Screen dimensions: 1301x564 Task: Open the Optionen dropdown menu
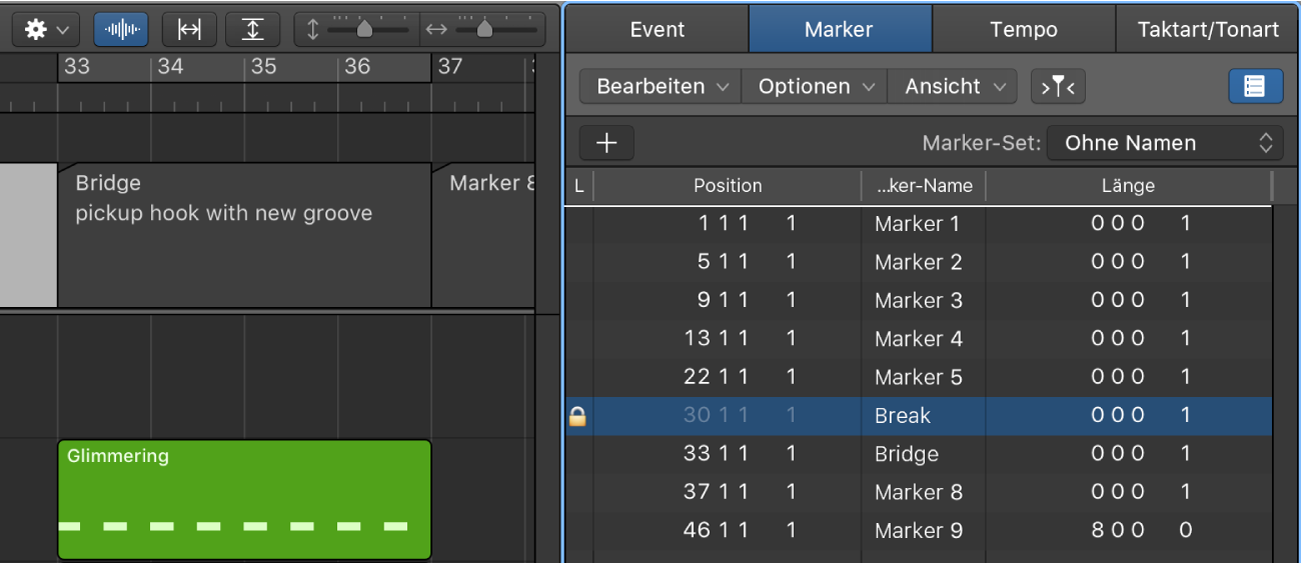pyautogui.click(x=815, y=87)
